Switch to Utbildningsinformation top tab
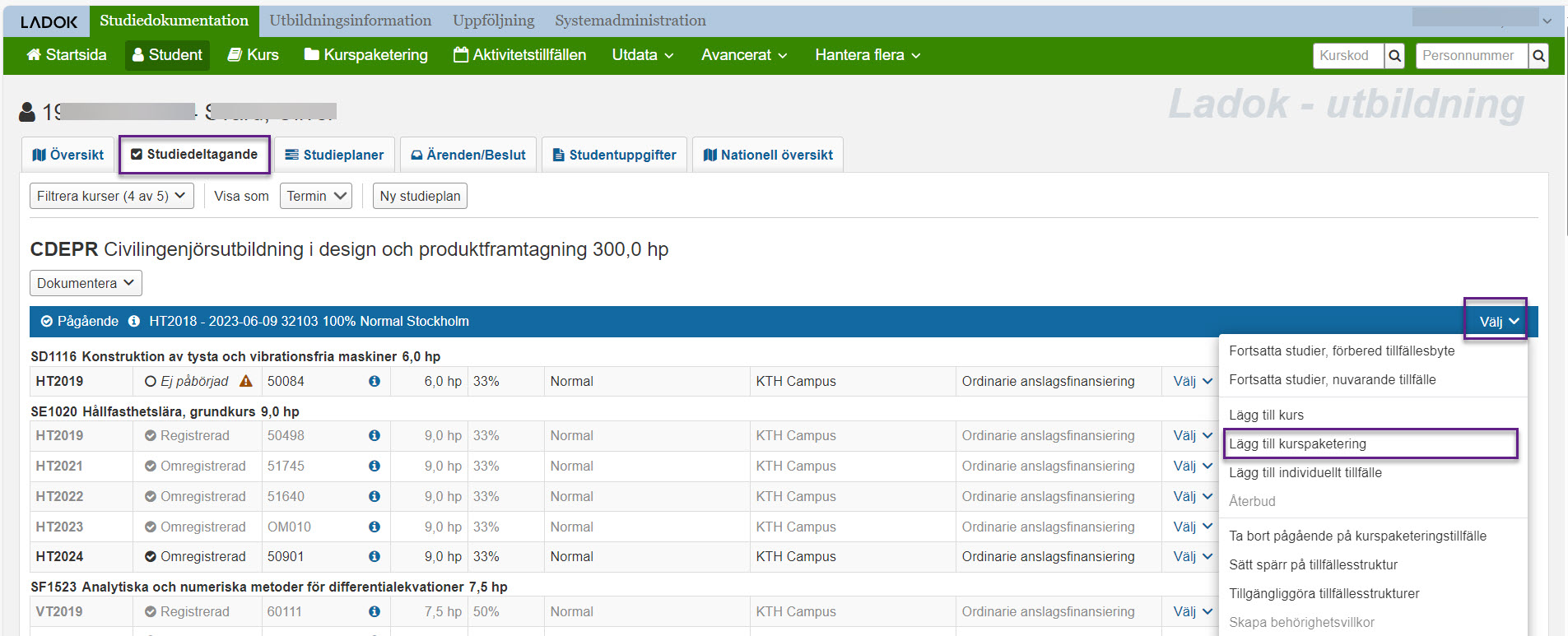Image resolution: width=1568 pixels, height=636 pixels. click(x=351, y=21)
